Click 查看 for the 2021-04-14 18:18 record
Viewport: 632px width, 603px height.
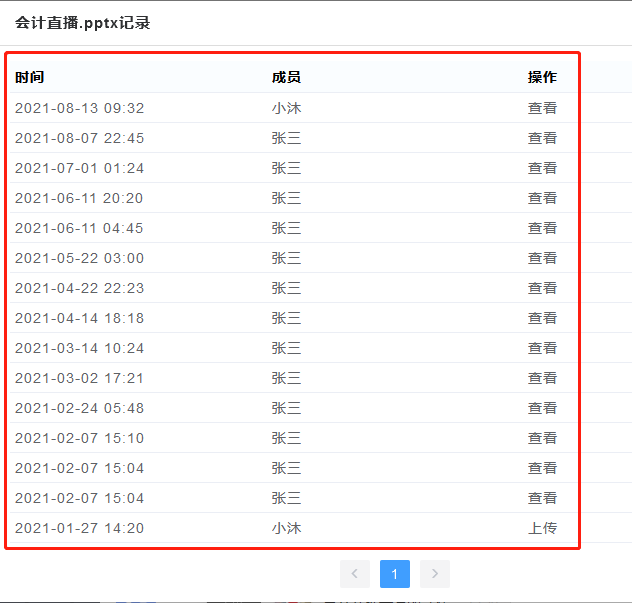(542, 318)
